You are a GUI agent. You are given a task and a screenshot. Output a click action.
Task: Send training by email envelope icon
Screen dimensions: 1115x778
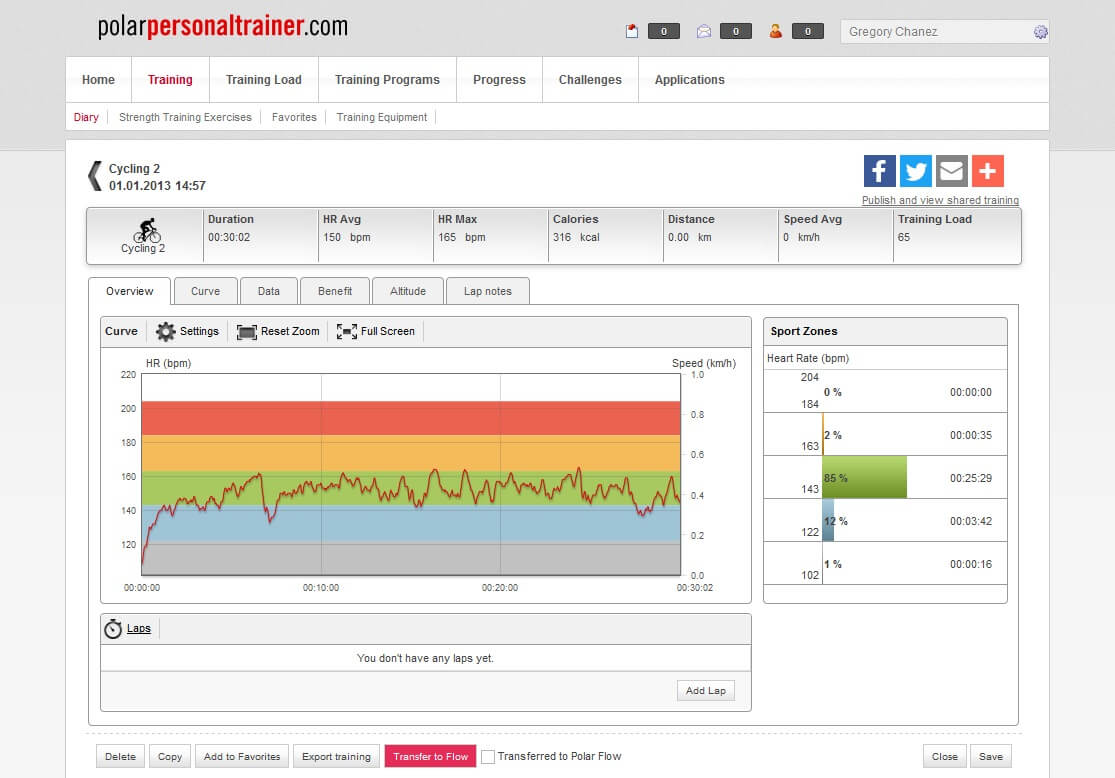pos(951,171)
